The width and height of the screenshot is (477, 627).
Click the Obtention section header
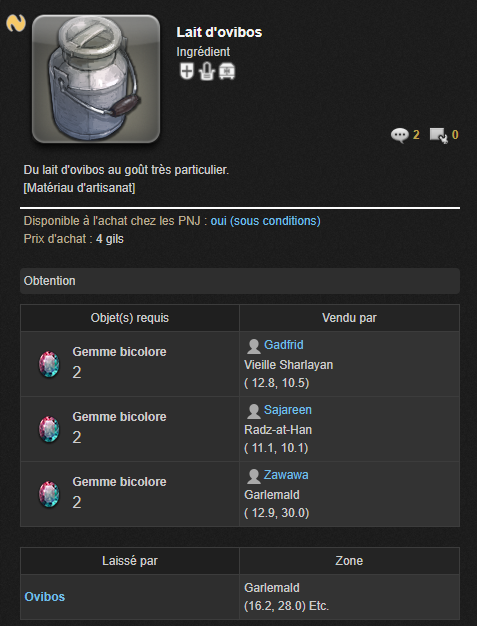pyautogui.click(x=240, y=281)
